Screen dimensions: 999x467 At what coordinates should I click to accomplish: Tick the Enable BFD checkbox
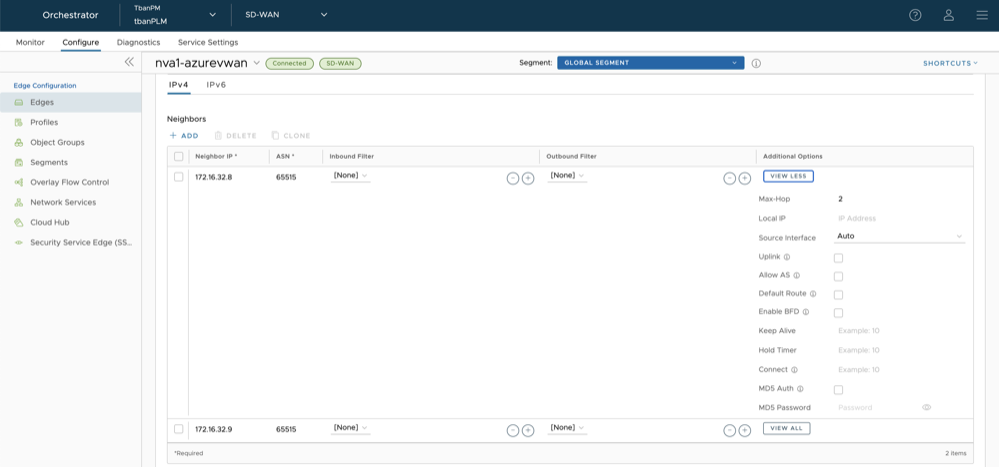tap(838, 313)
